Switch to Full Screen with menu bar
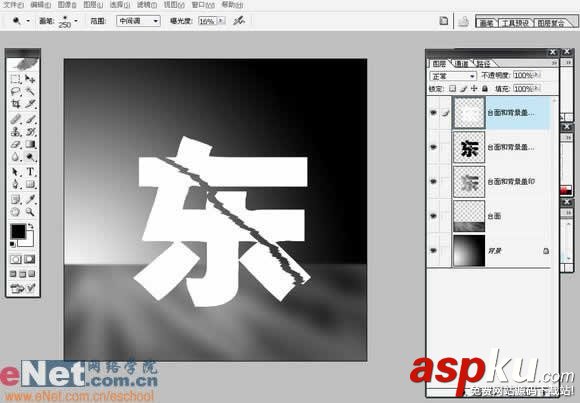 point(22,274)
